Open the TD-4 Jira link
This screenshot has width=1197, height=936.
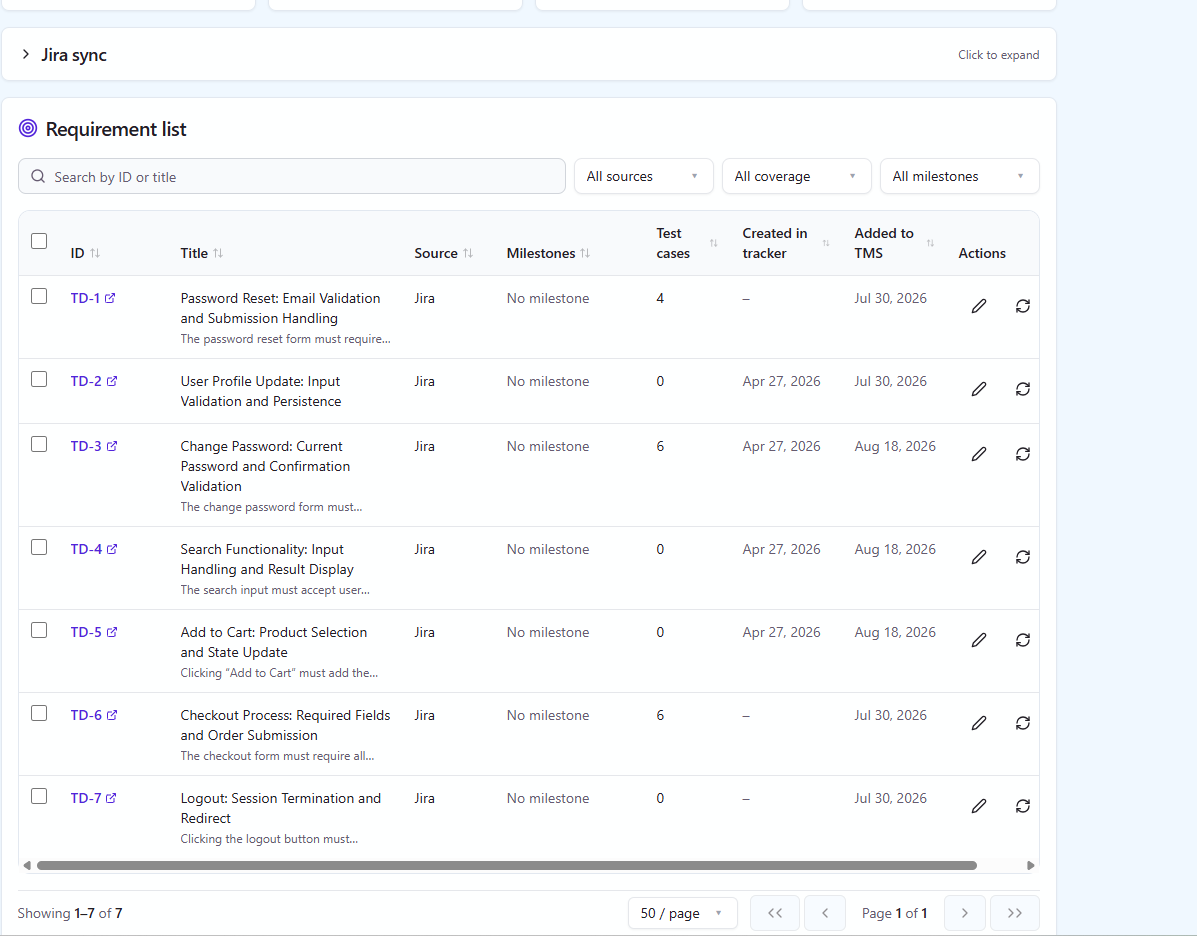[x=94, y=550]
